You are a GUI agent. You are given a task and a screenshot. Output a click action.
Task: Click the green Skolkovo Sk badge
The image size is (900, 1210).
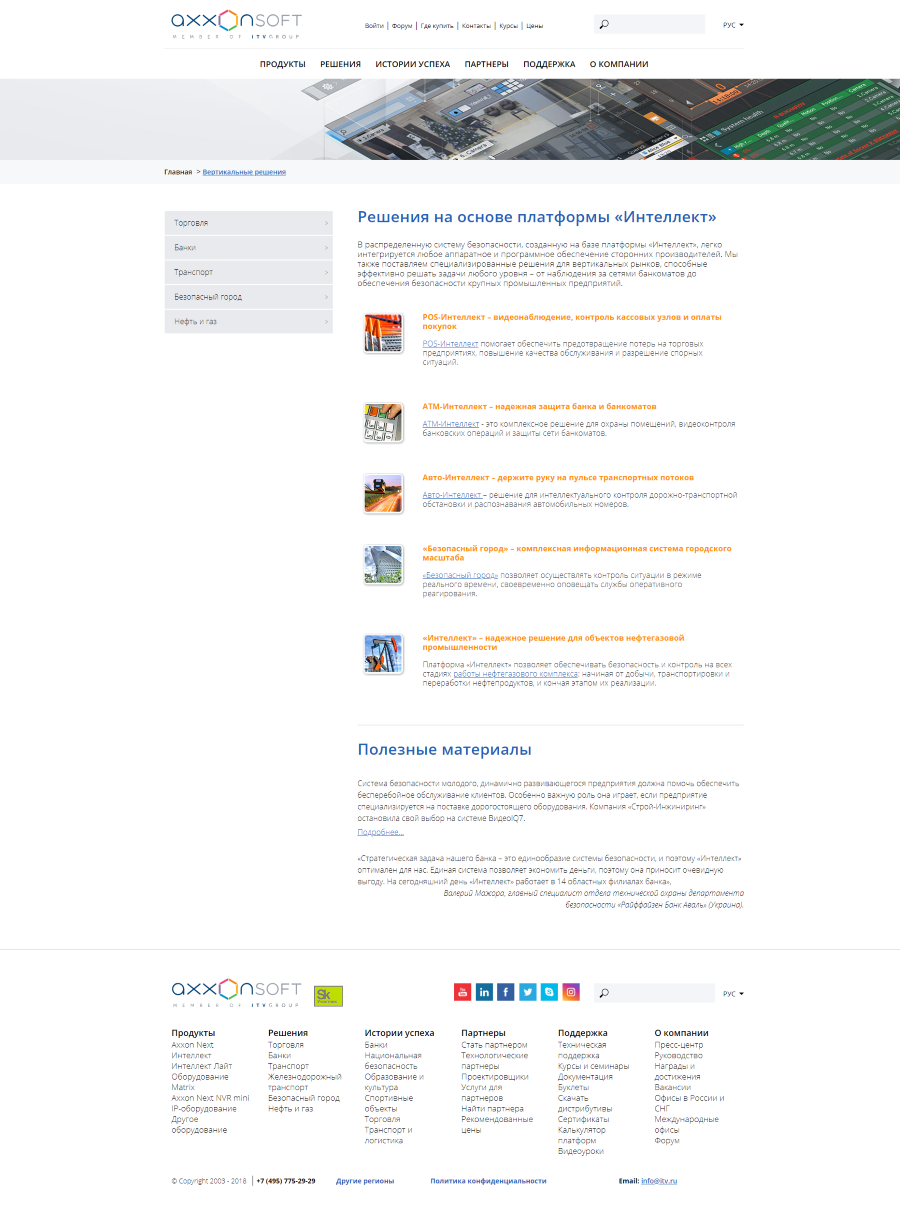328,995
